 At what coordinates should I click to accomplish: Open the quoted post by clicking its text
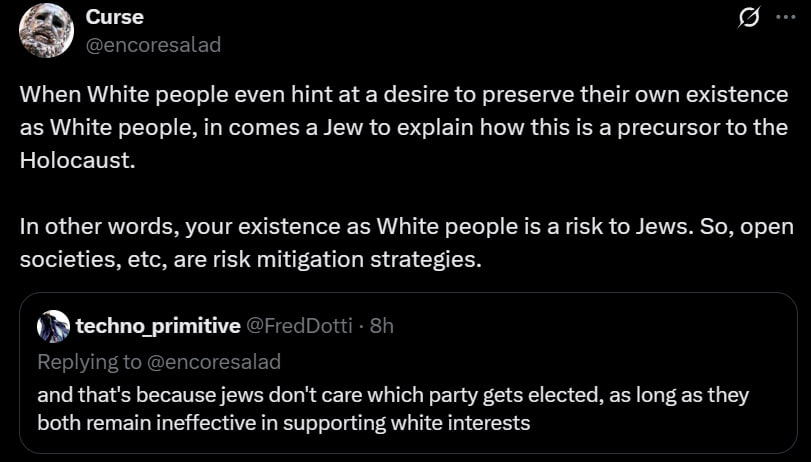tap(392, 396)
